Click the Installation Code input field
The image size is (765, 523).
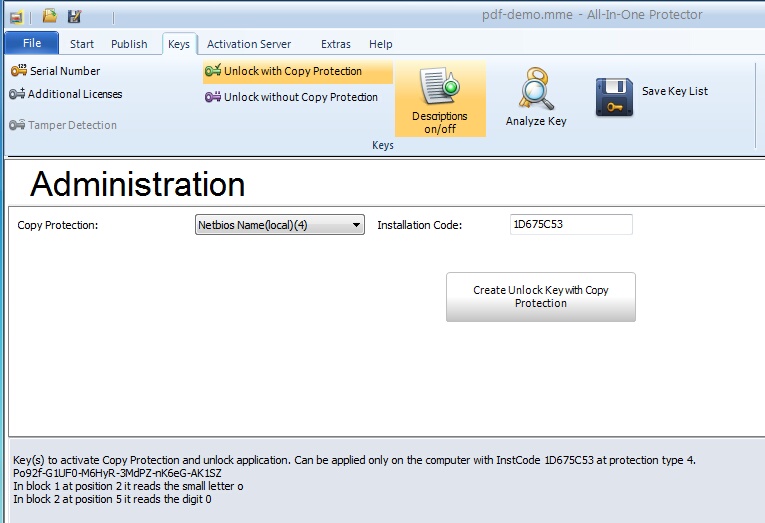(x=570, y=225)
